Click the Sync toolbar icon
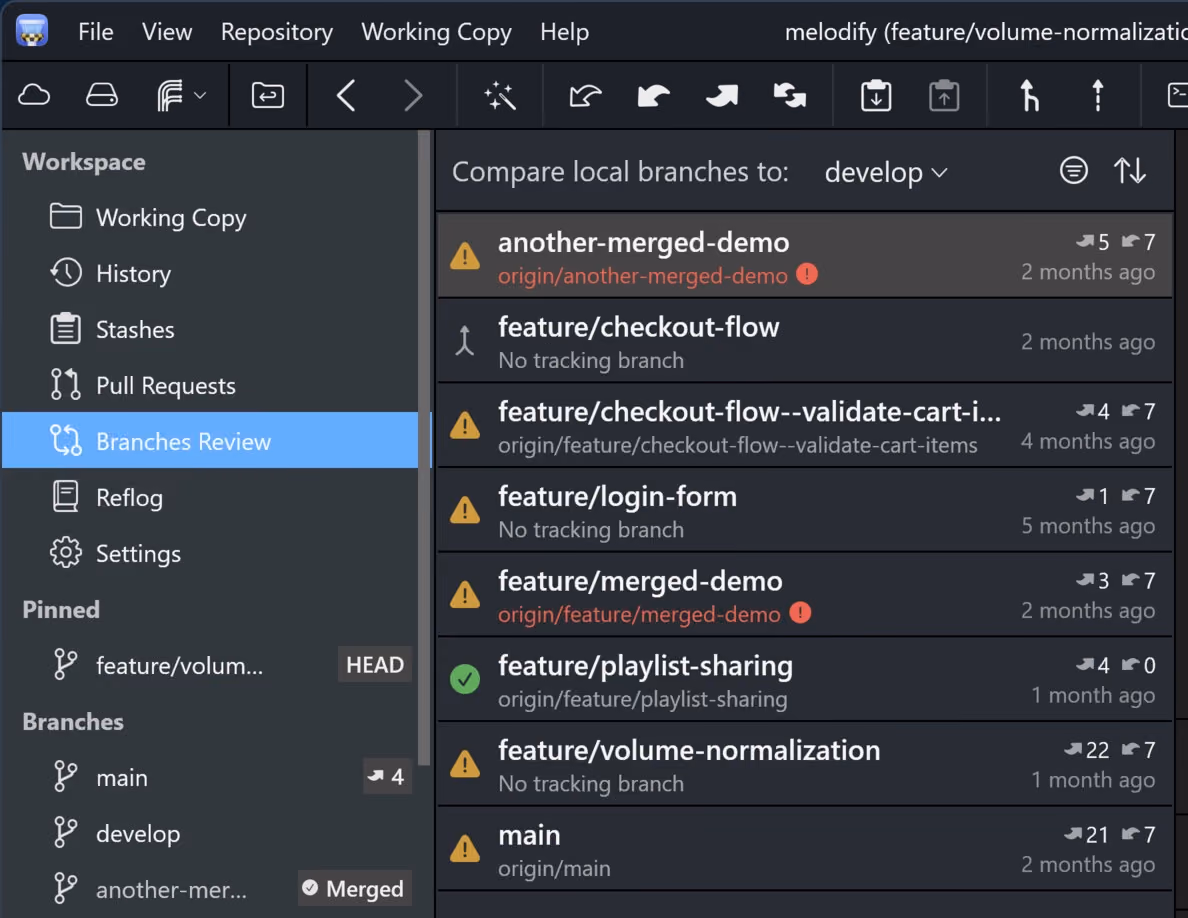Image resolution: width=1188 pixels, height=918 pixels. (789, 95)
